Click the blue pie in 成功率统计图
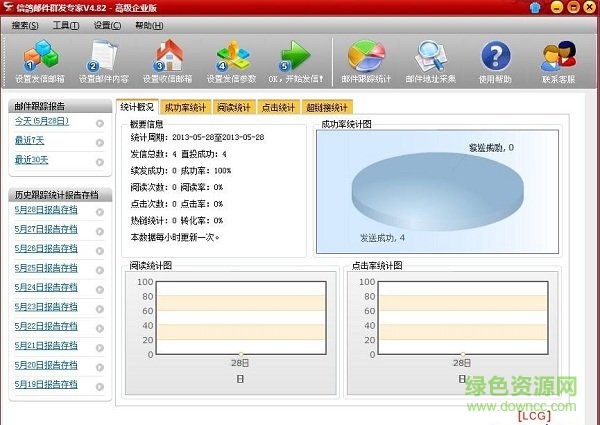 pyautogui.click(x=437, y=191)
